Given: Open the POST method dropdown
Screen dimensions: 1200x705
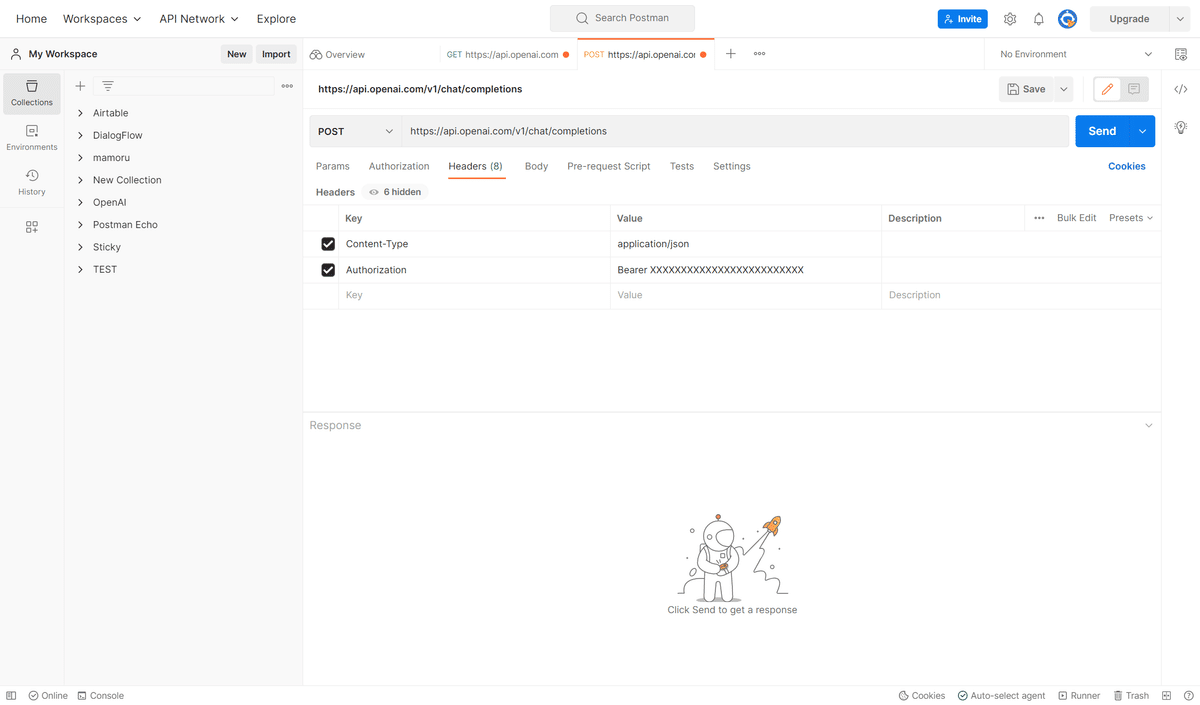Looking at the screenshot, I should click(x=355, y=131).
